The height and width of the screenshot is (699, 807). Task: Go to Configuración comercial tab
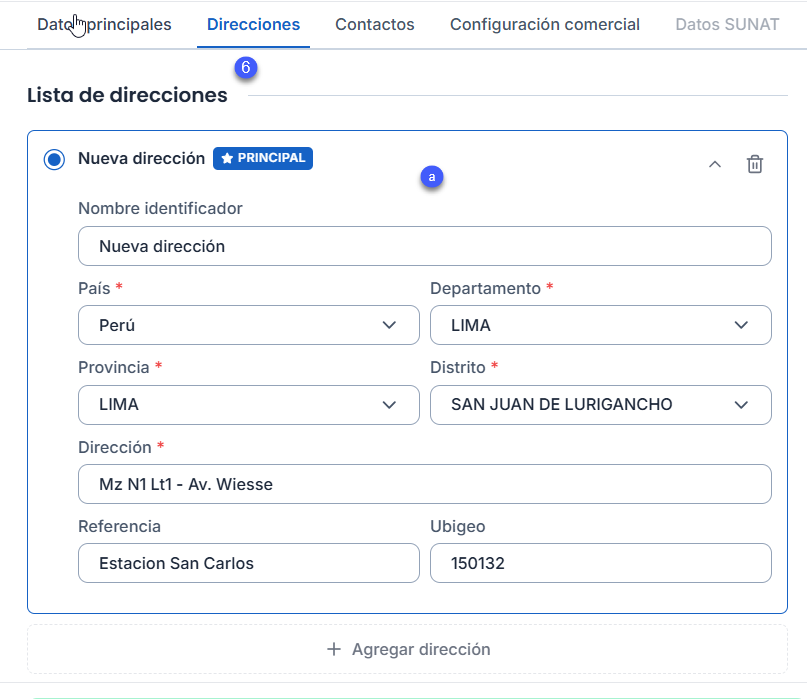pos(545,24)
